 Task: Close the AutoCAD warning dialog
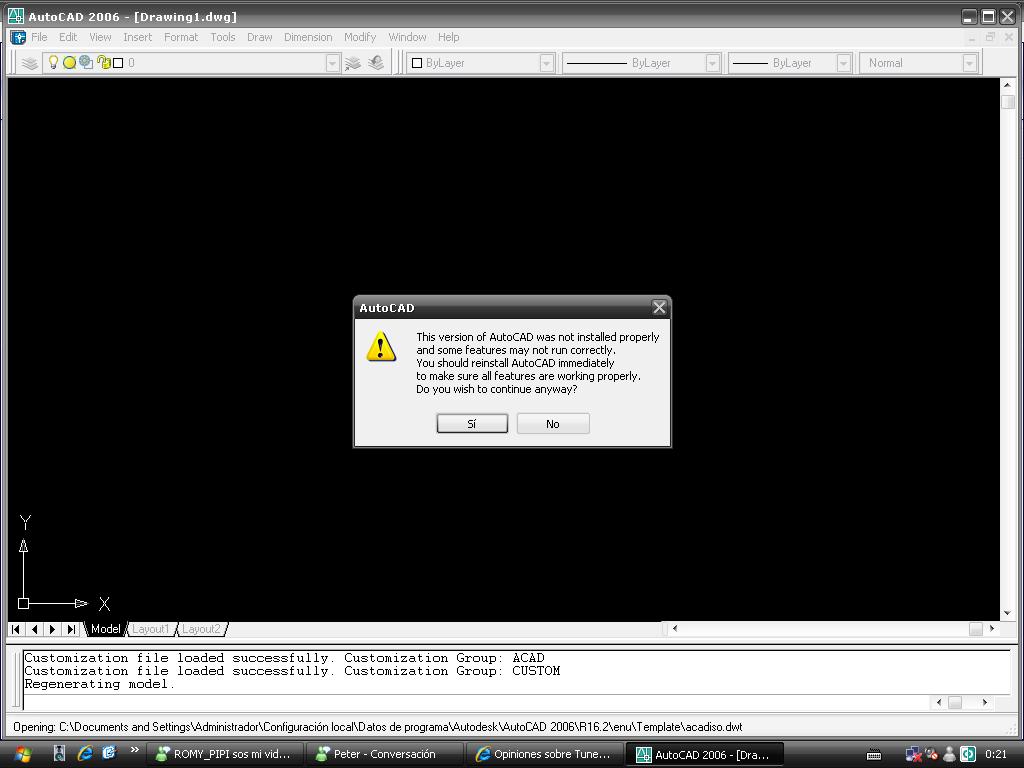(x=659, y=308)
